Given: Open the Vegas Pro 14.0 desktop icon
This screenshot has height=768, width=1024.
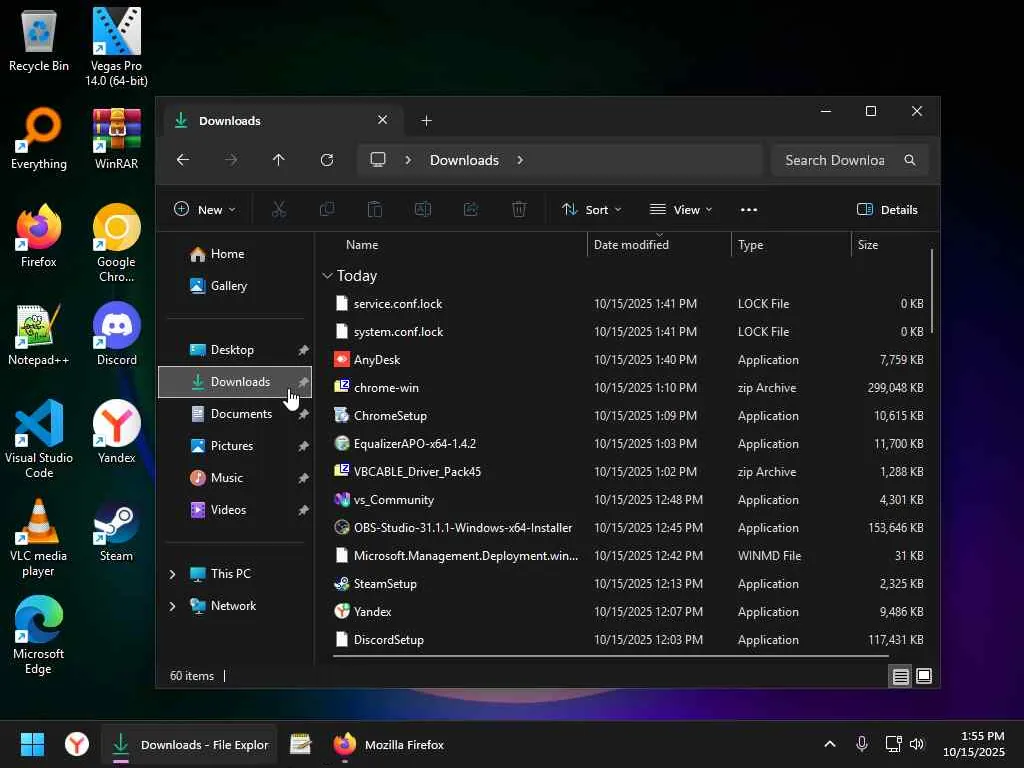Looking at the screenshot, I should [x=116, y=46].
